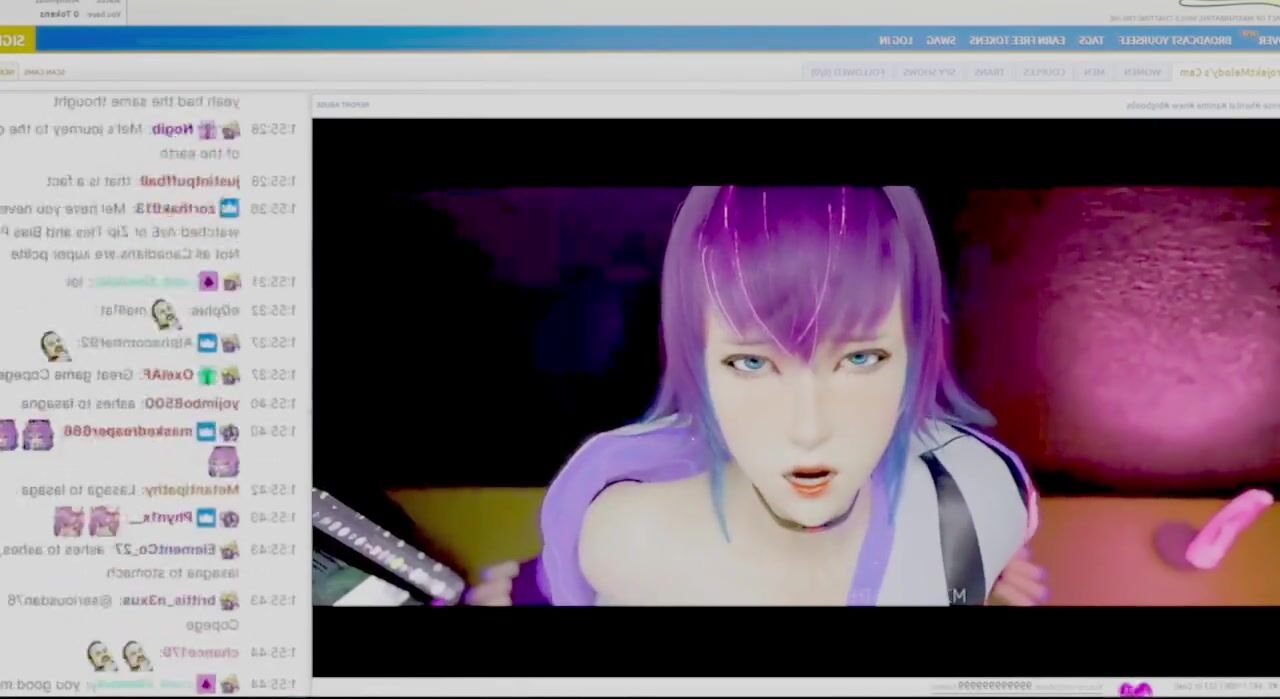
Task: Click the blue badge next to zorthax813
Action: [230, 208]
